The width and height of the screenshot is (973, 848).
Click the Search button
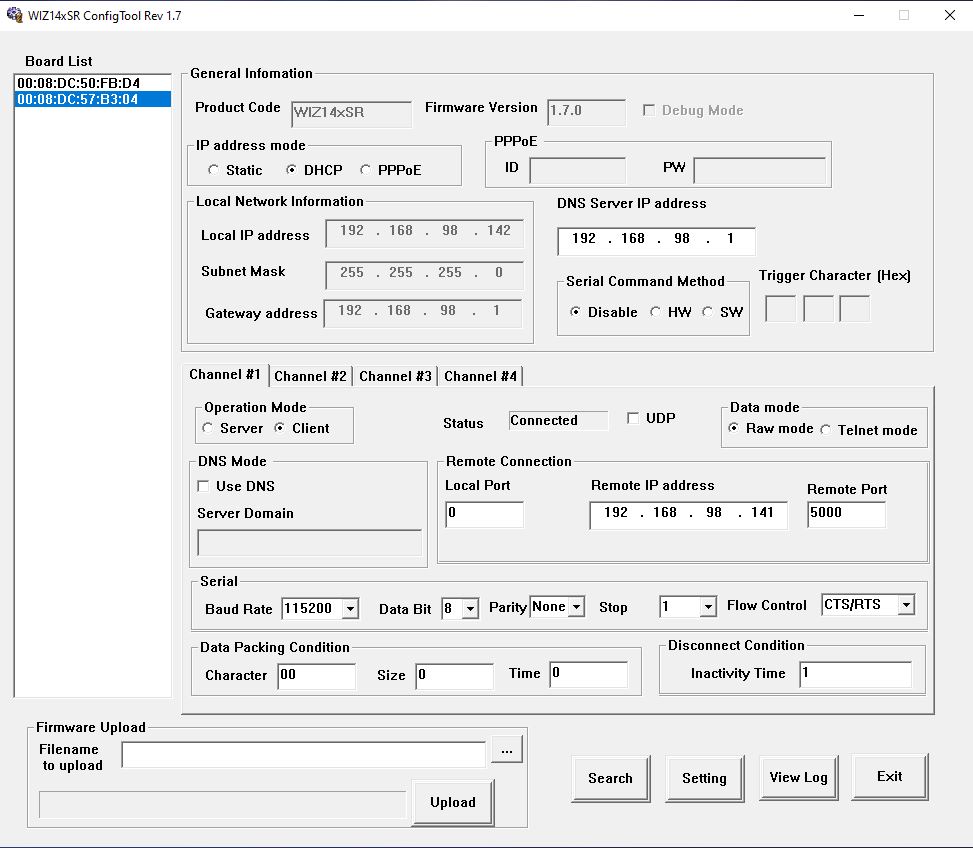coord(611,779)
